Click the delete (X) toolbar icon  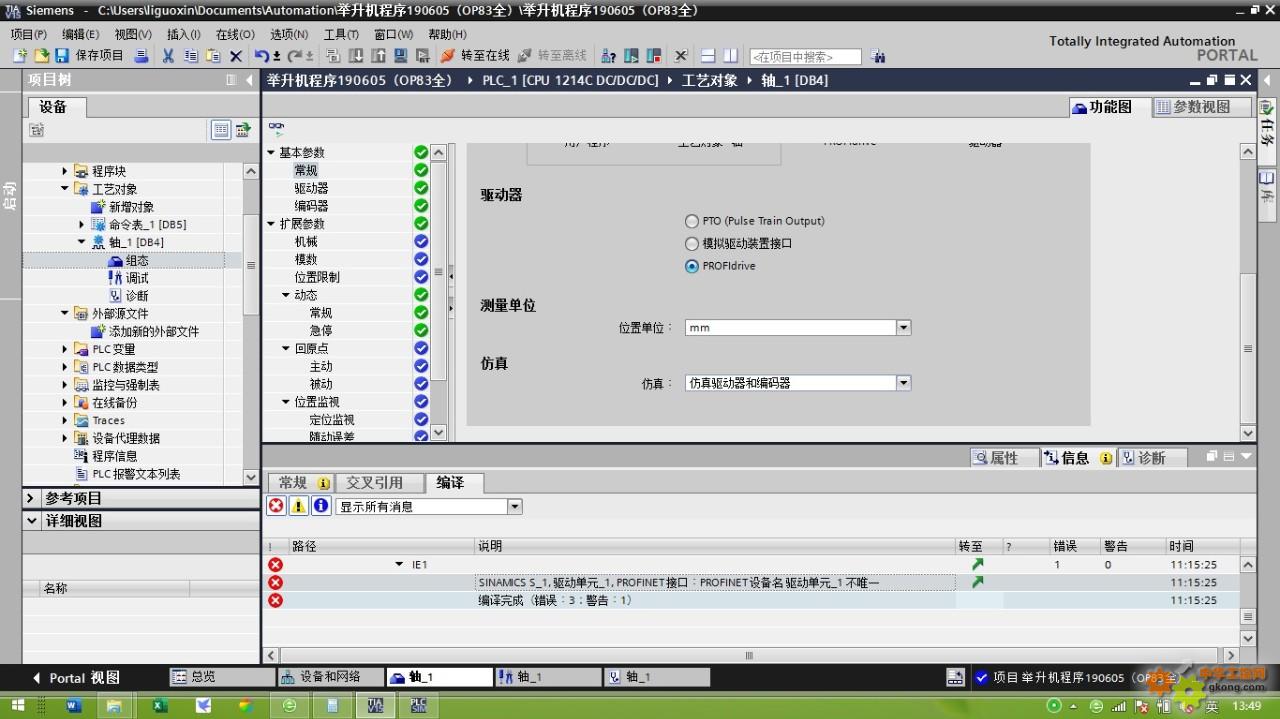236,56
